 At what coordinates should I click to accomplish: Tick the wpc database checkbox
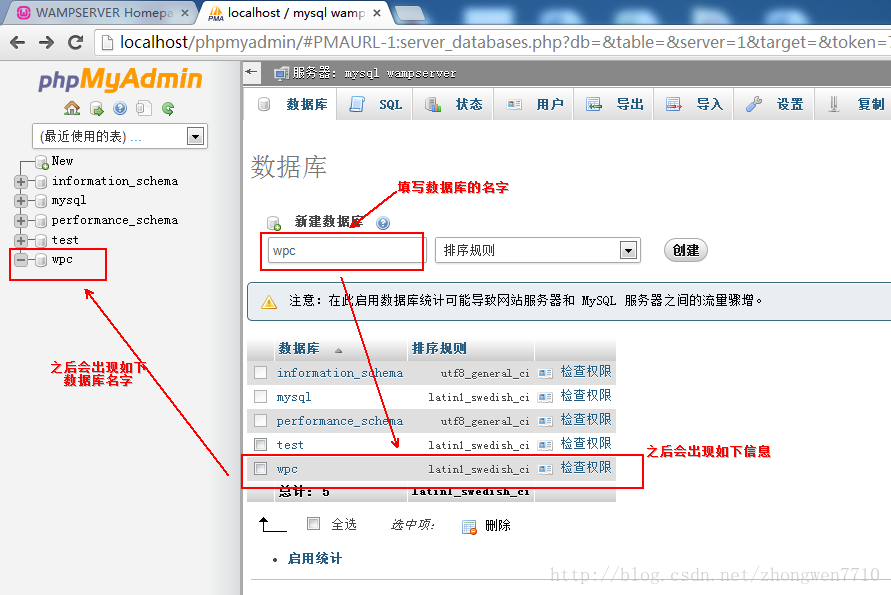[260, 468]
